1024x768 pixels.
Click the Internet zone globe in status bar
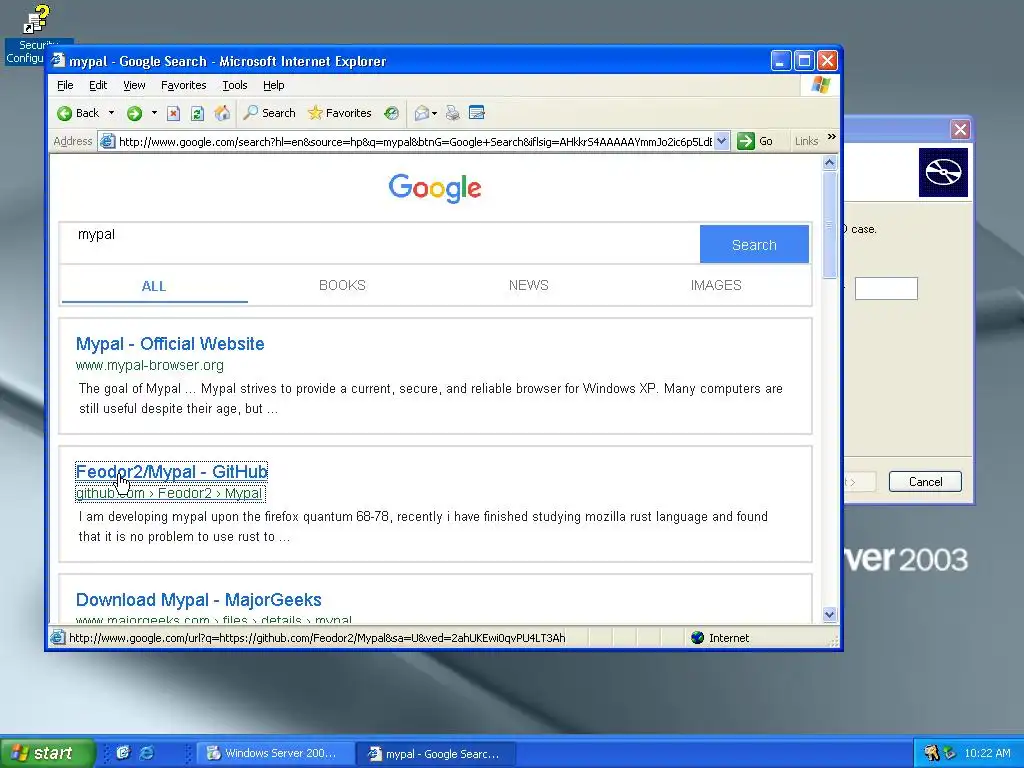697,637
